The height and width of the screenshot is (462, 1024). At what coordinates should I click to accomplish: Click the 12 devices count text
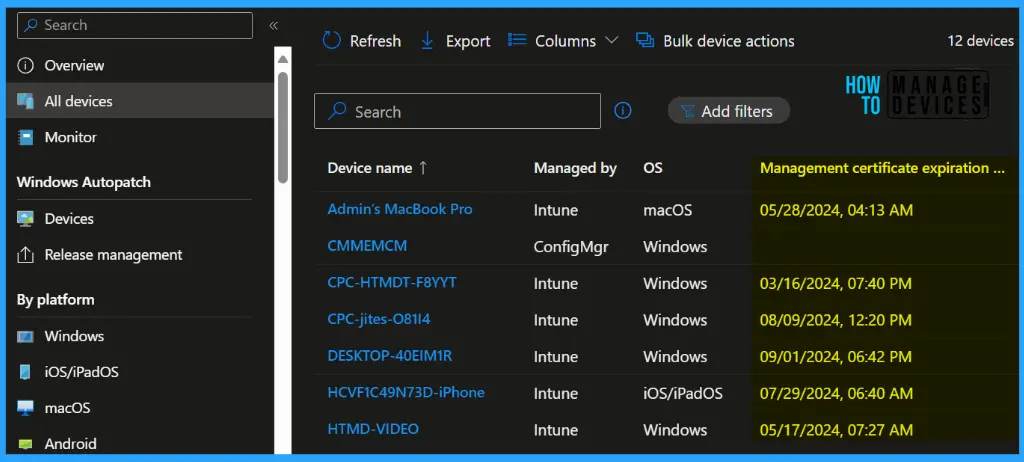pyautogui.click(x=980, y=41)
